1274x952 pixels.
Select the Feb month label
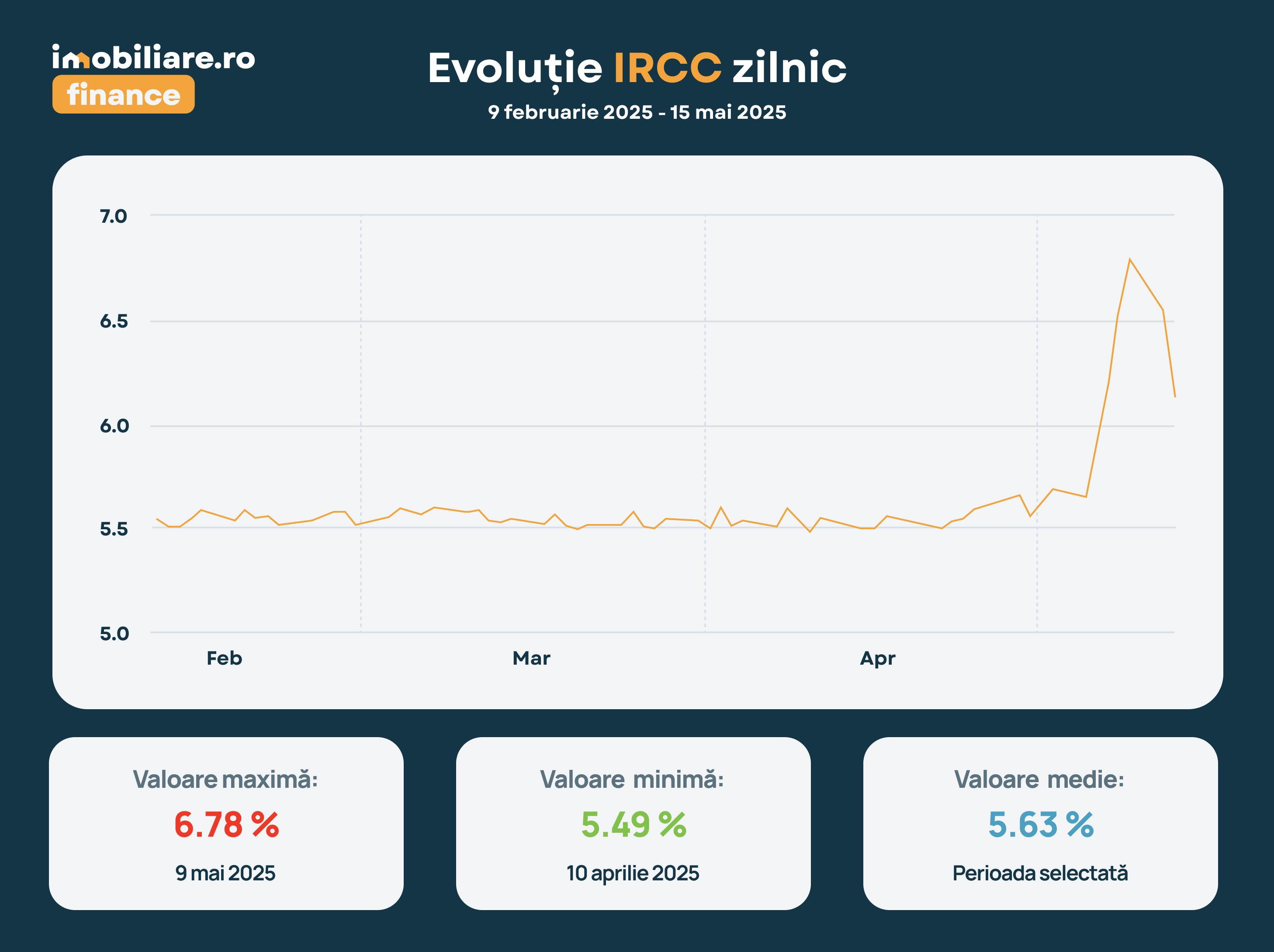[x=224, y=658]
